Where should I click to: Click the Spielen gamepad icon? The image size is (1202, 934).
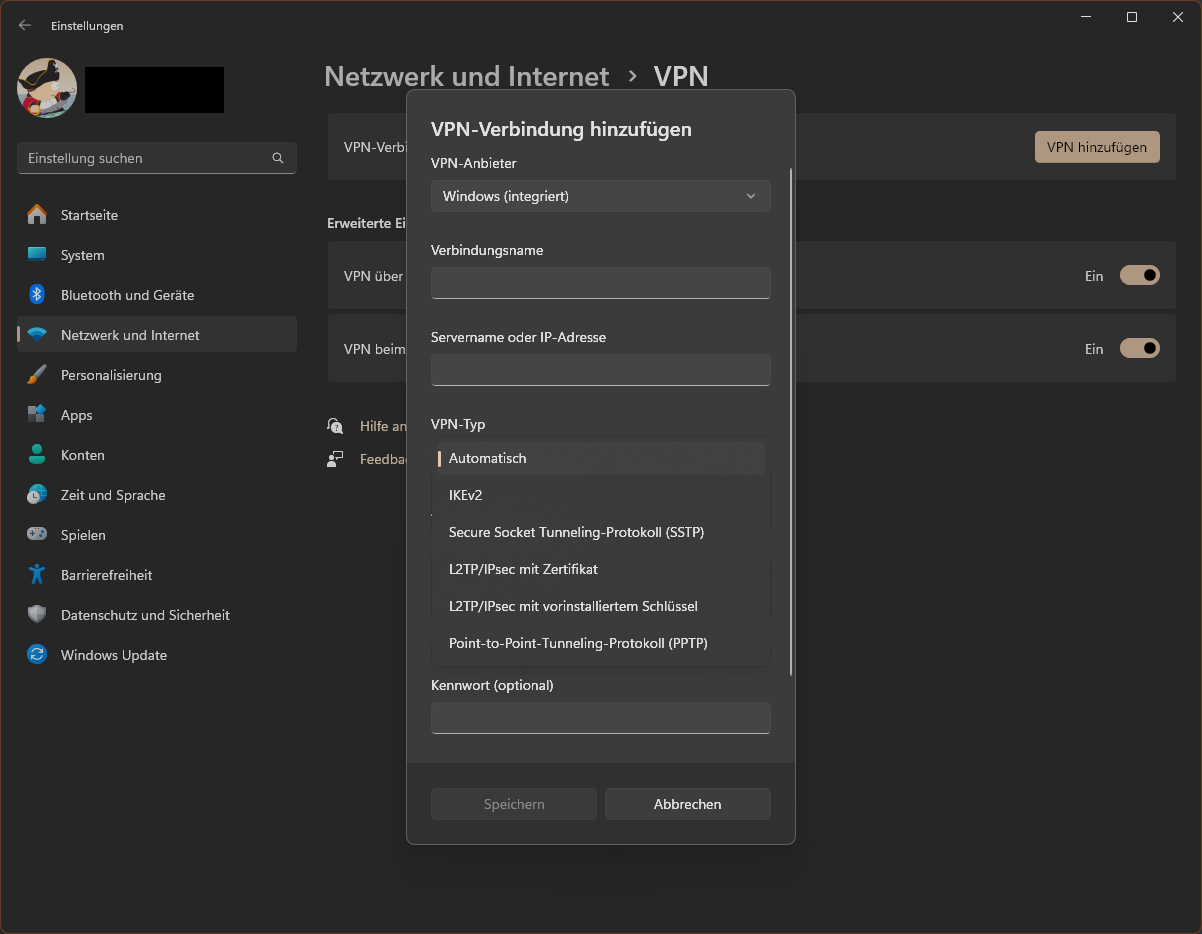[x=37, y=535]
